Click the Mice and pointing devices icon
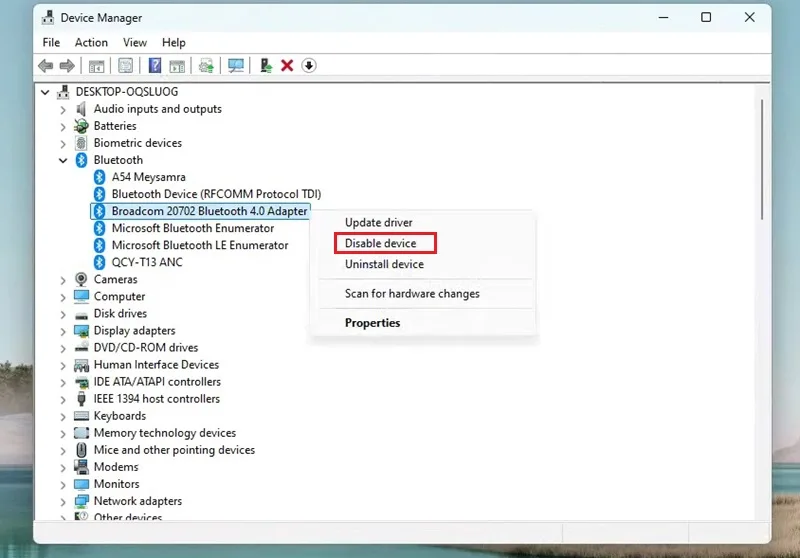 81,450
